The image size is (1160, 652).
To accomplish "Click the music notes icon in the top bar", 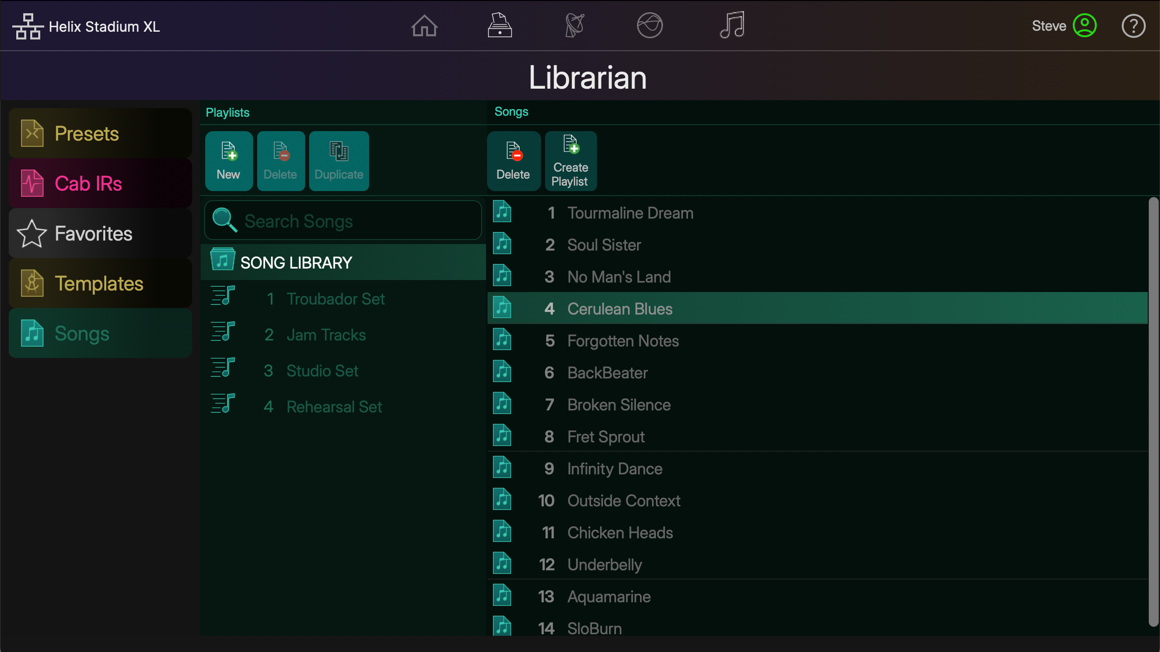I will [x=732, y=25].
